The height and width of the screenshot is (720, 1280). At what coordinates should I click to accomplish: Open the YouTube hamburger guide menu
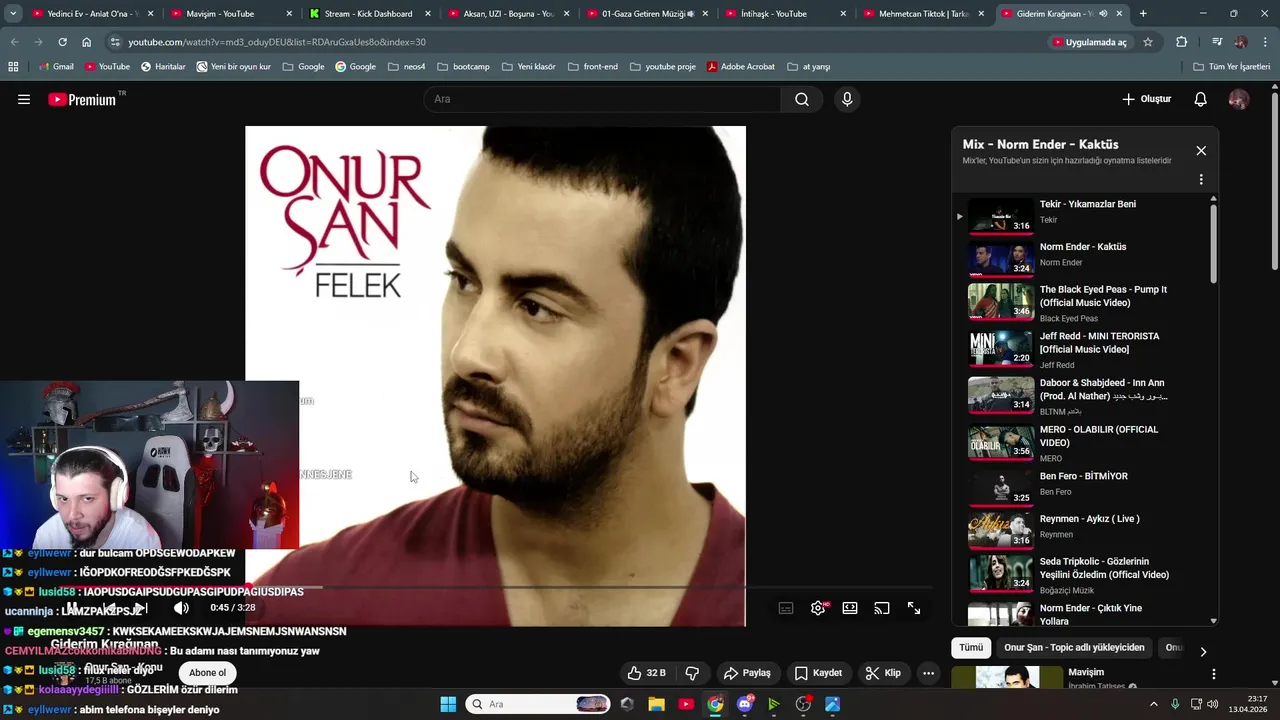tap(24, 99)
